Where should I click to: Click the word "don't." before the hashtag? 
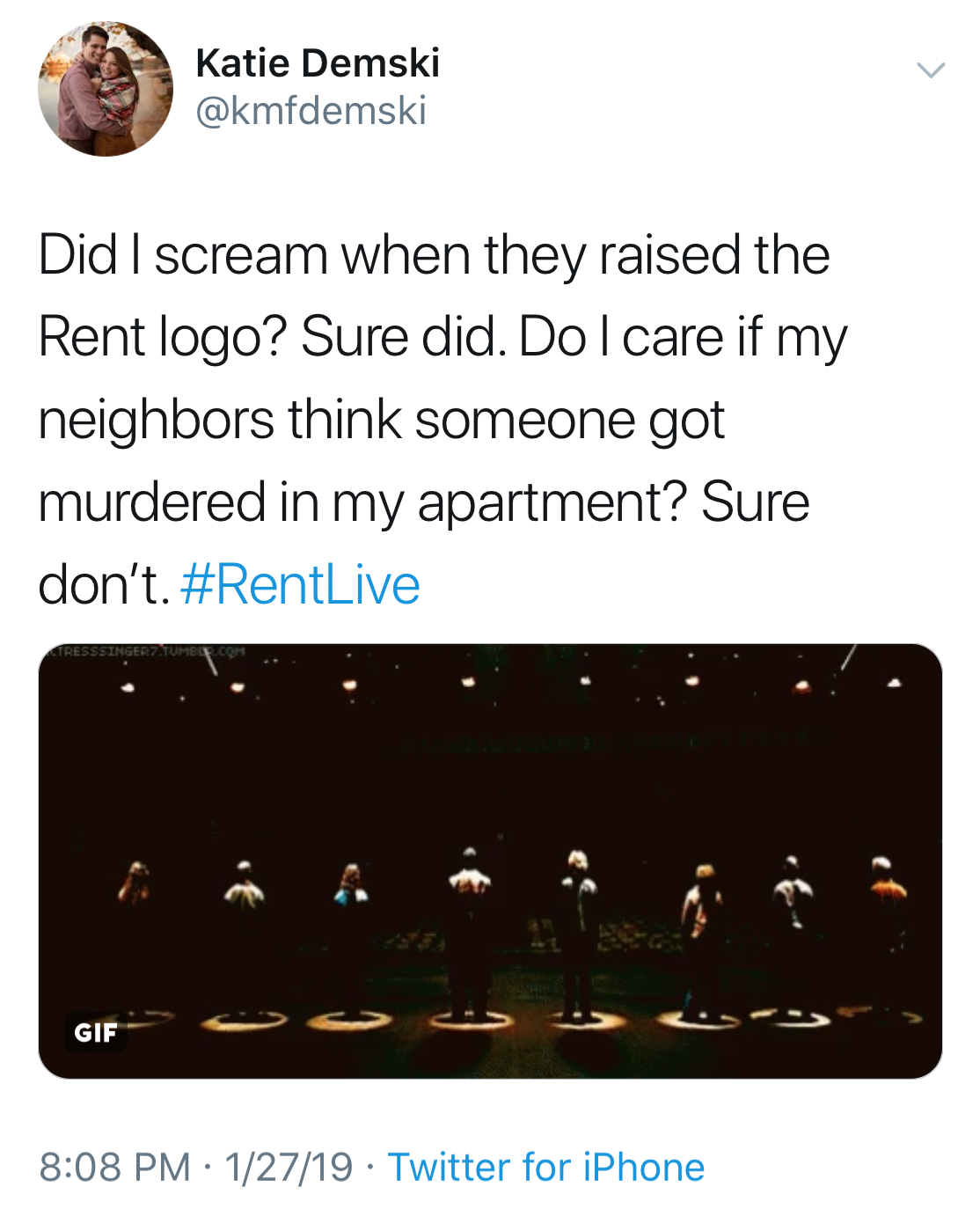tap(103, 585)
